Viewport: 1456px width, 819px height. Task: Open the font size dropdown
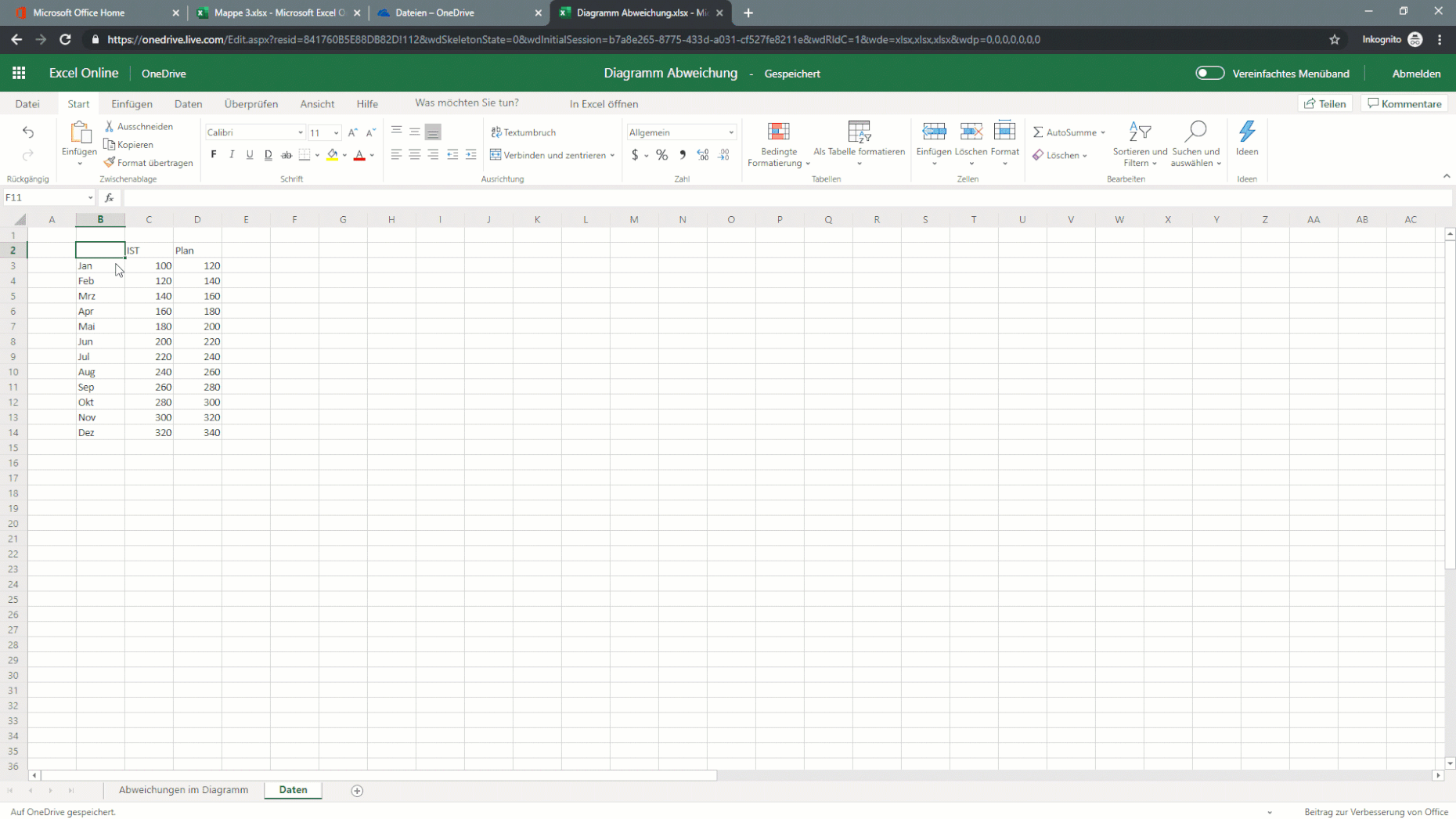pyautogui.click(x=335, y=132)
